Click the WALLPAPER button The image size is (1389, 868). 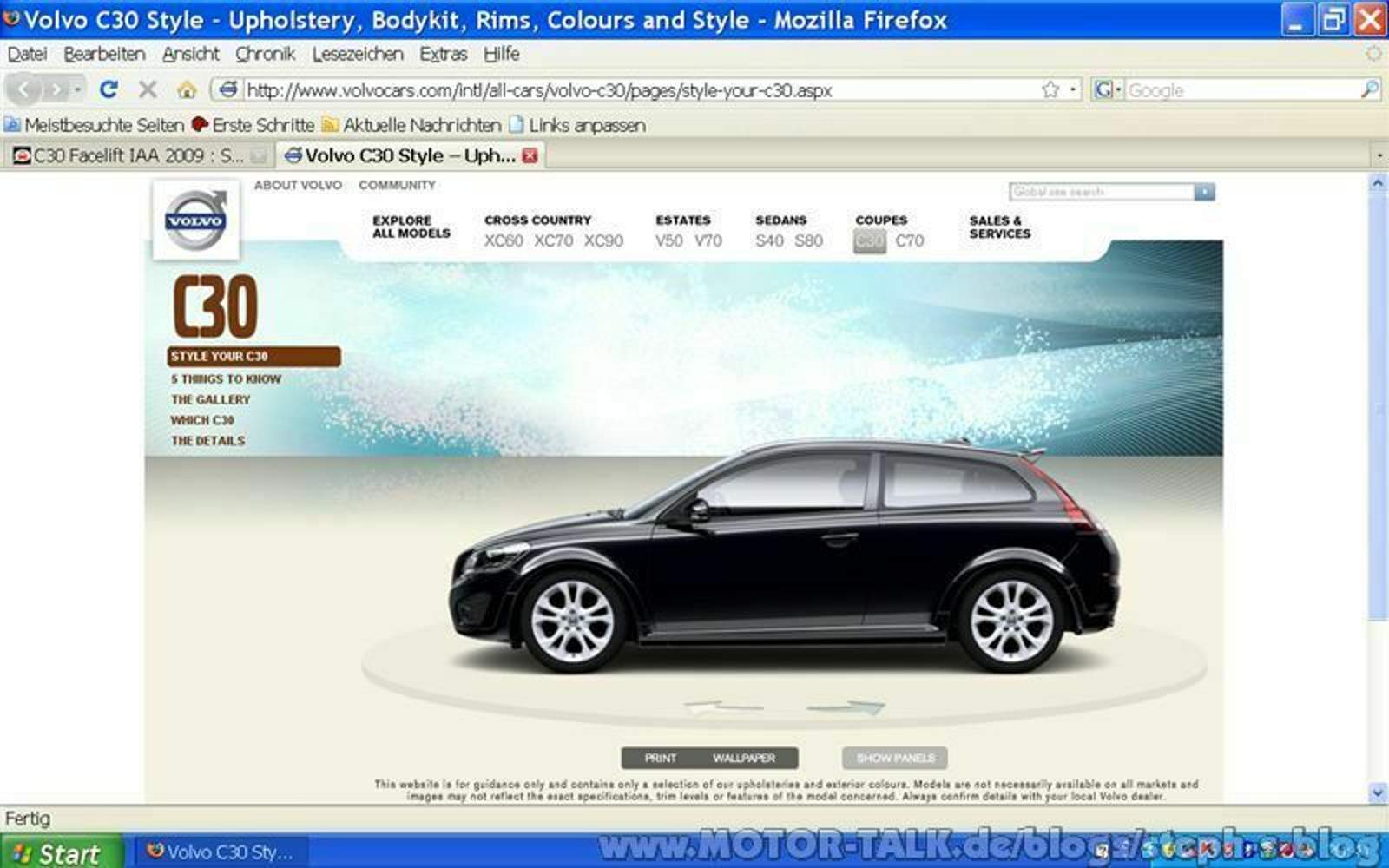743,758
